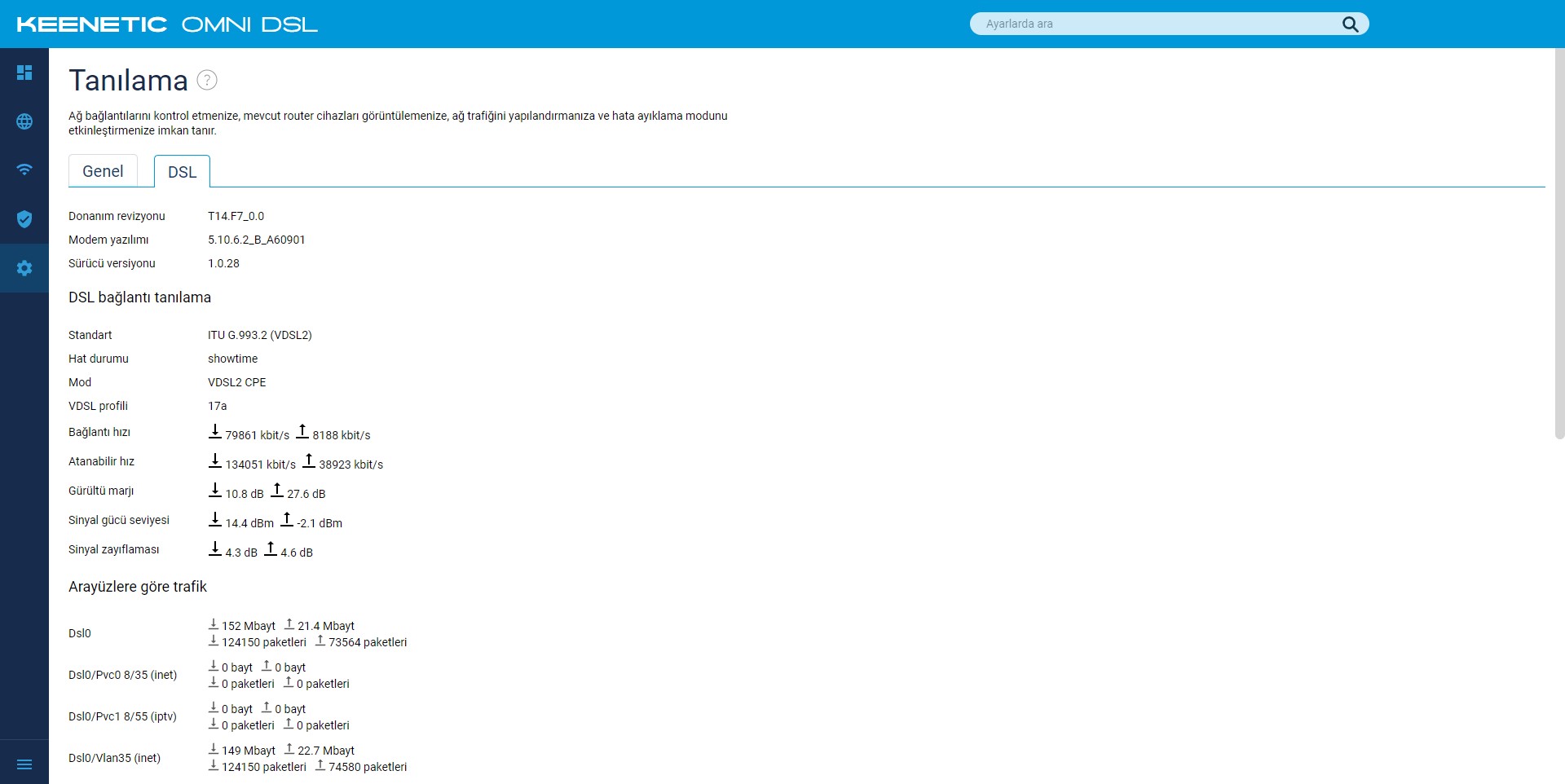Expand the sidebar with hamburger menu icon

coord(24,764)
